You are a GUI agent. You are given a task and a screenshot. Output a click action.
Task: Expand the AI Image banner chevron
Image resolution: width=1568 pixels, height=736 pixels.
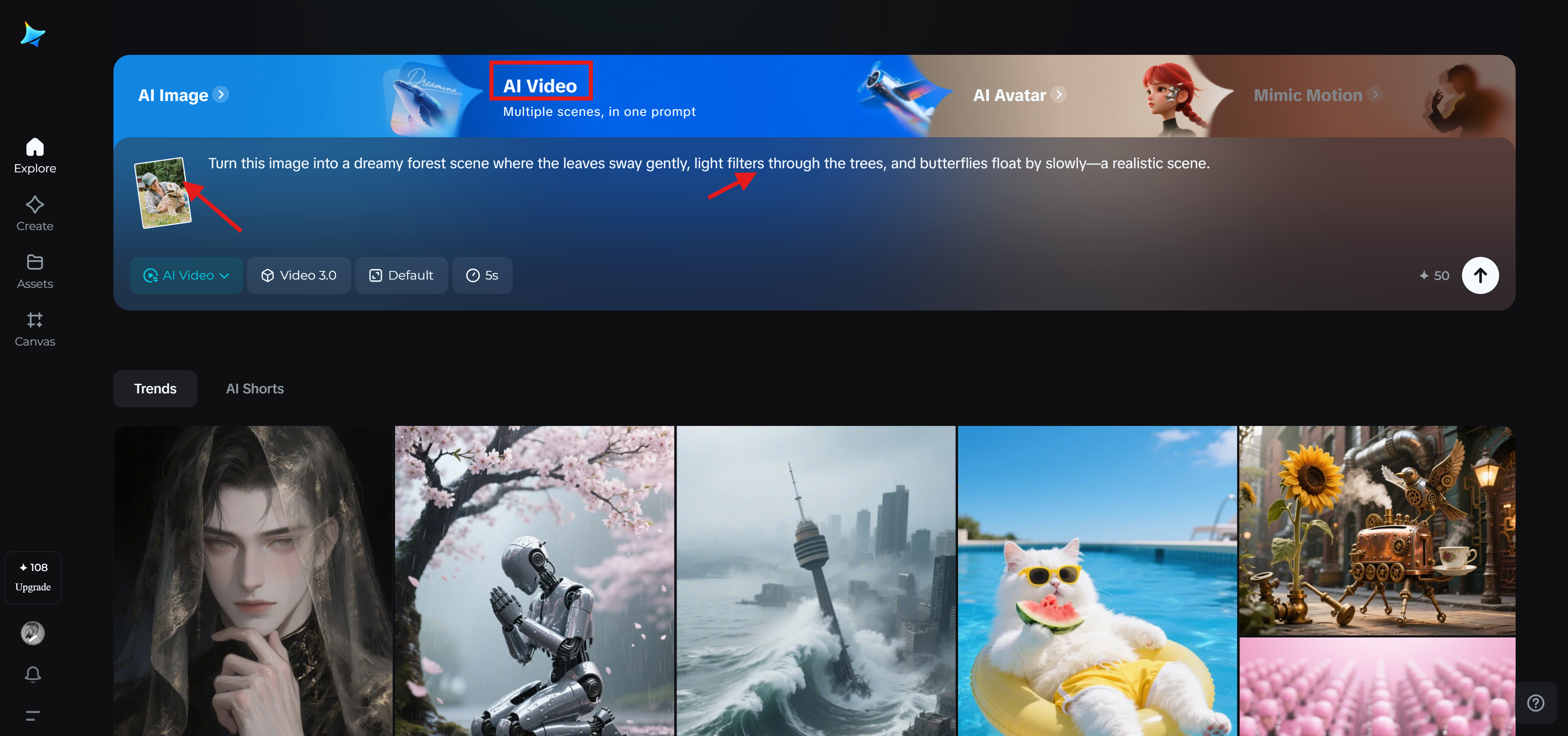(221, 94)
